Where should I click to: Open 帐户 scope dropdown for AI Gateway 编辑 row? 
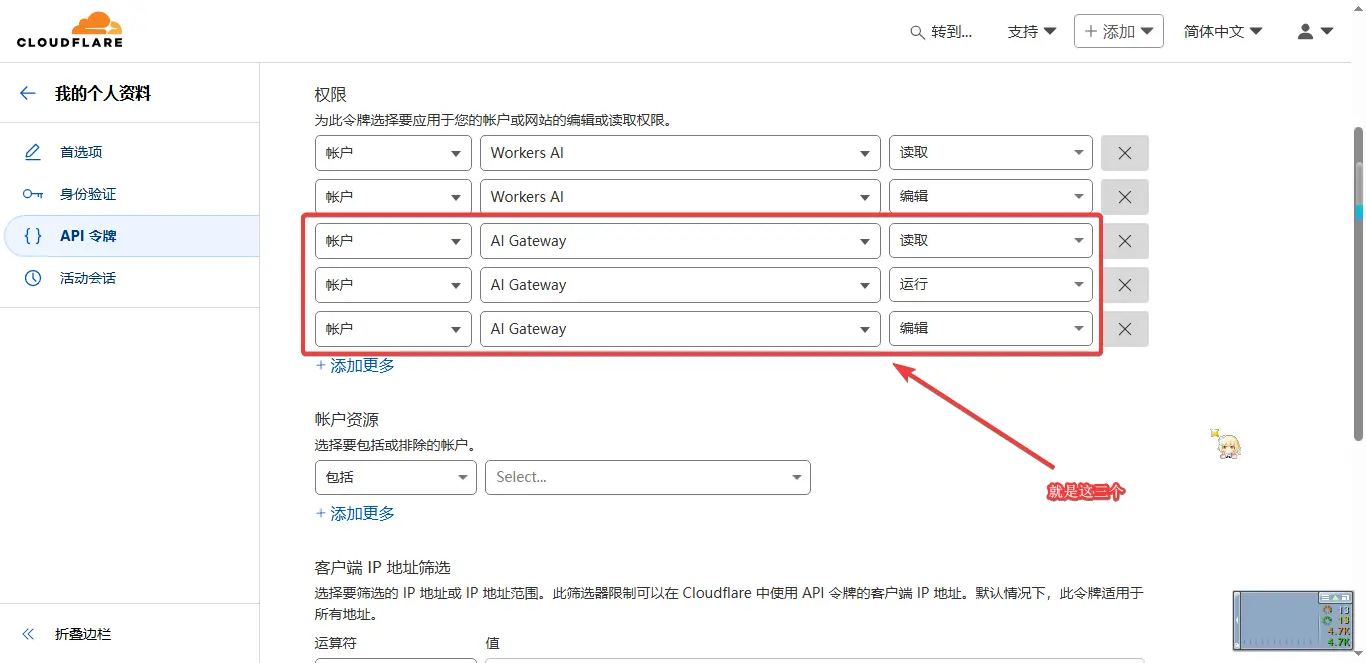(x=393, y=329)
